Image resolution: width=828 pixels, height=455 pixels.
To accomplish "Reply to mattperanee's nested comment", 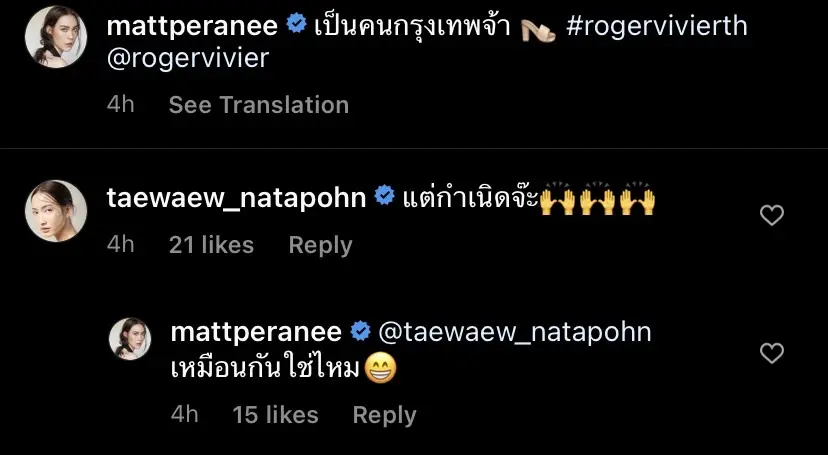I will [x=384, y=415].
